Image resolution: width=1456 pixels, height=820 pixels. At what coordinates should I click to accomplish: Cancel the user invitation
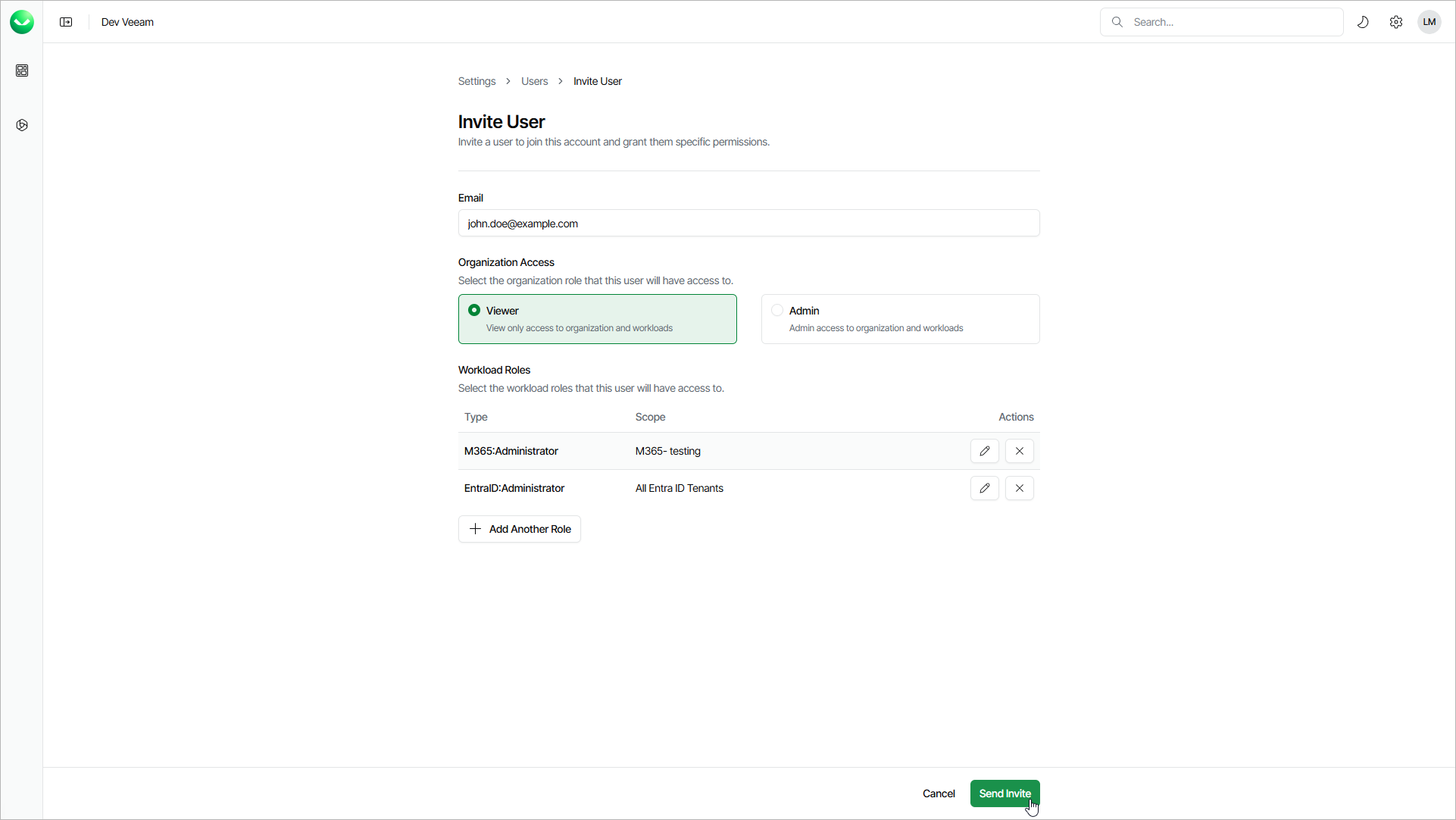click(x=939, y=793)
